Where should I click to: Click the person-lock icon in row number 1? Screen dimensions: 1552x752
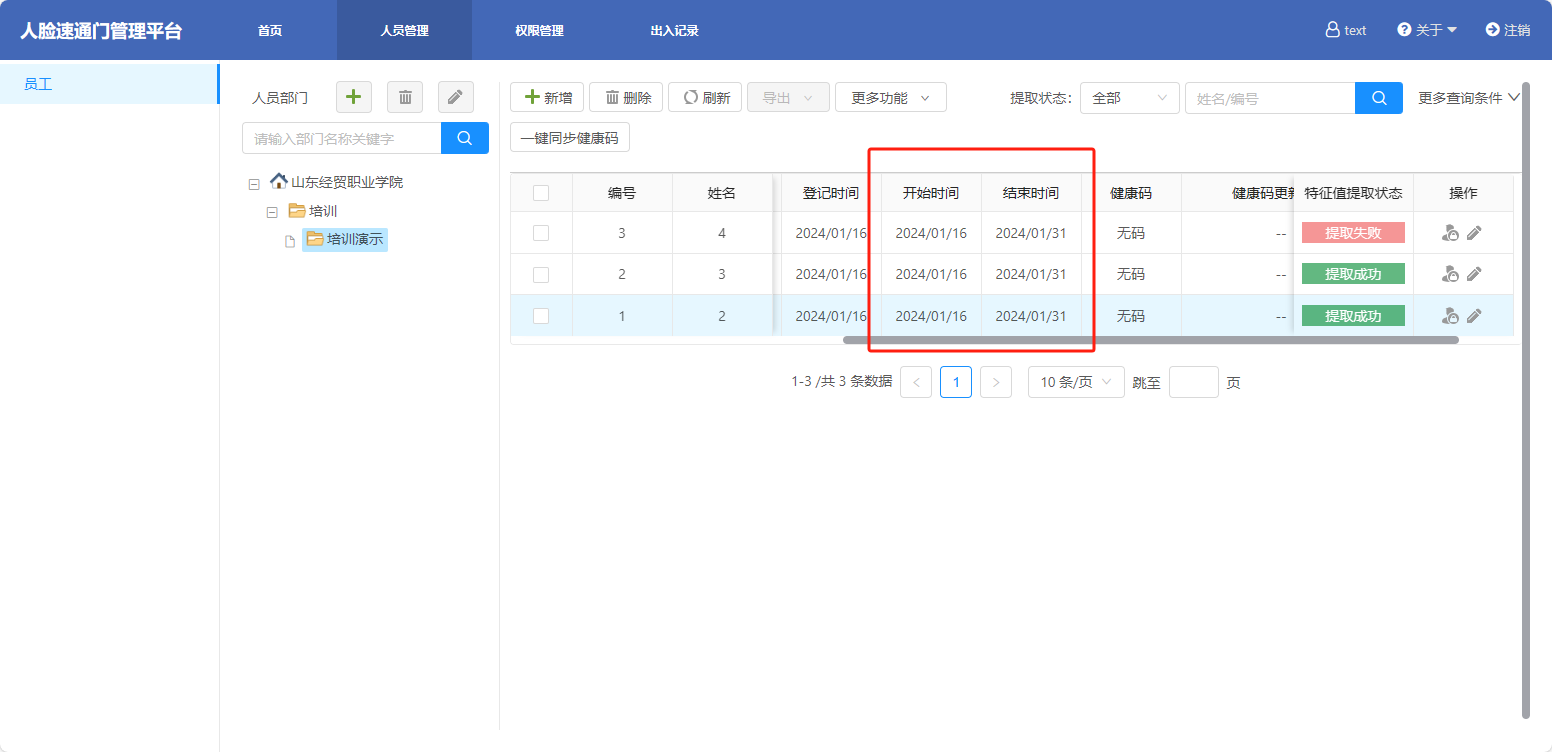click(x=1450, y=316)
